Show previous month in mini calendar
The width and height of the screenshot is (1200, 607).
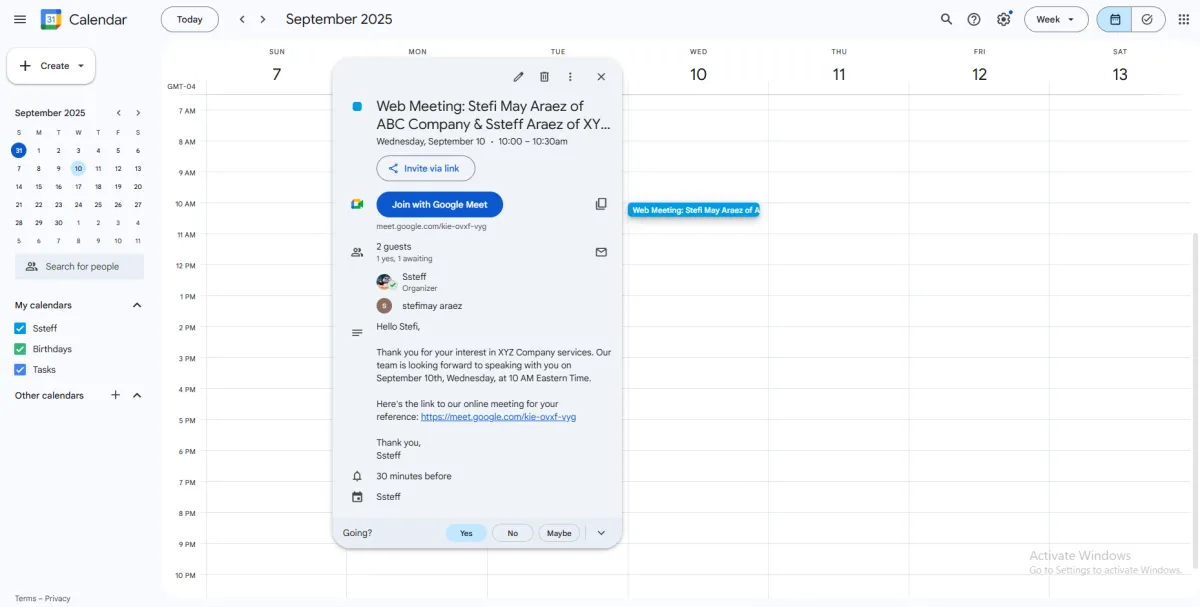point(118,113)
